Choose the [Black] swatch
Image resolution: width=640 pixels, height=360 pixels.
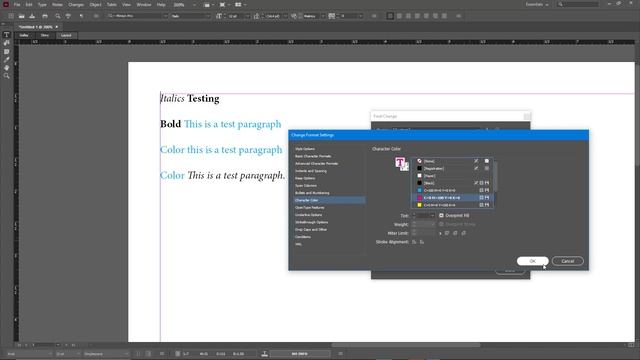[x=452, y=183]
